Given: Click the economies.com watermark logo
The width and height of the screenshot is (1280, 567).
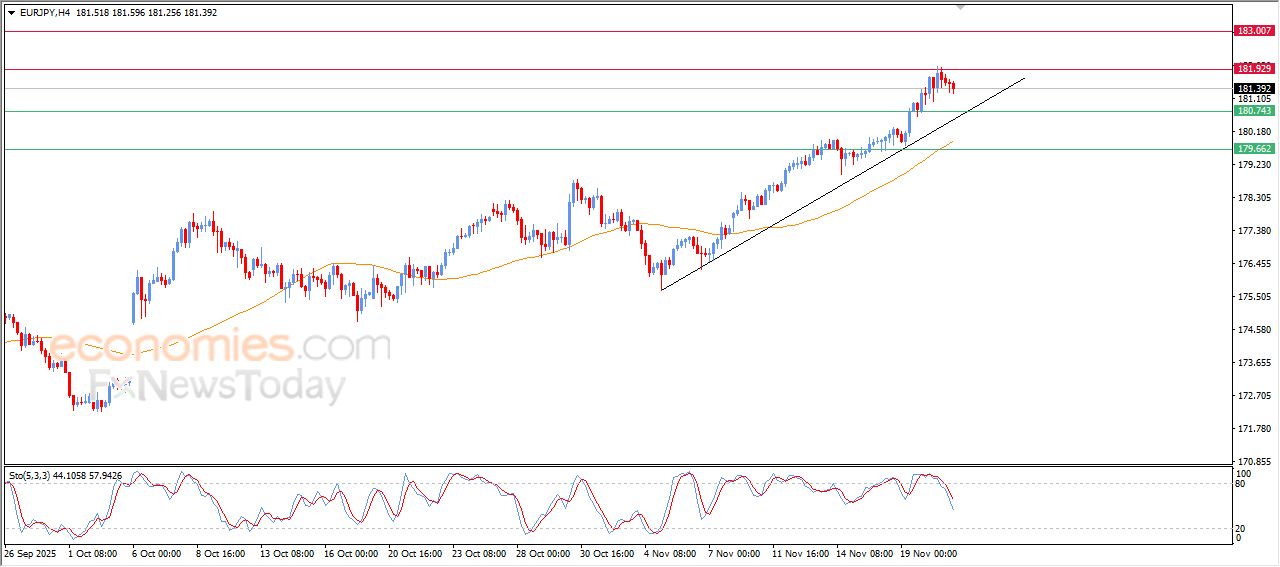Looking at the screenshot, I should [220, 346].
